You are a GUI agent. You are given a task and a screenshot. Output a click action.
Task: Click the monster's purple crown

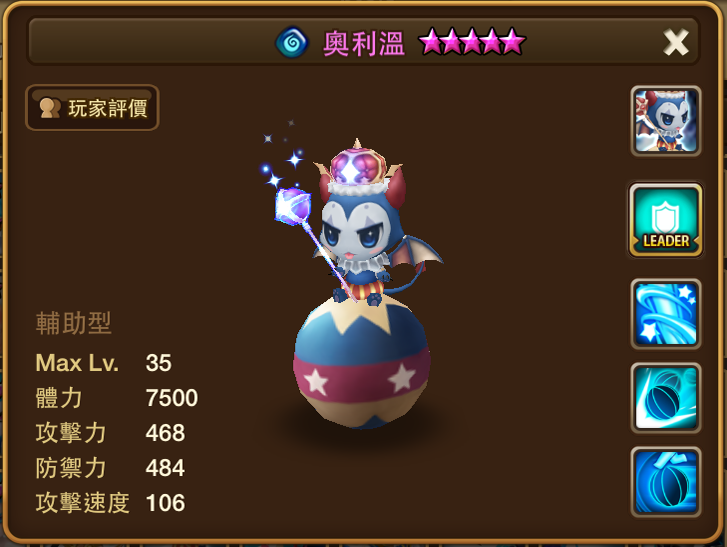(x=357, y=167)
